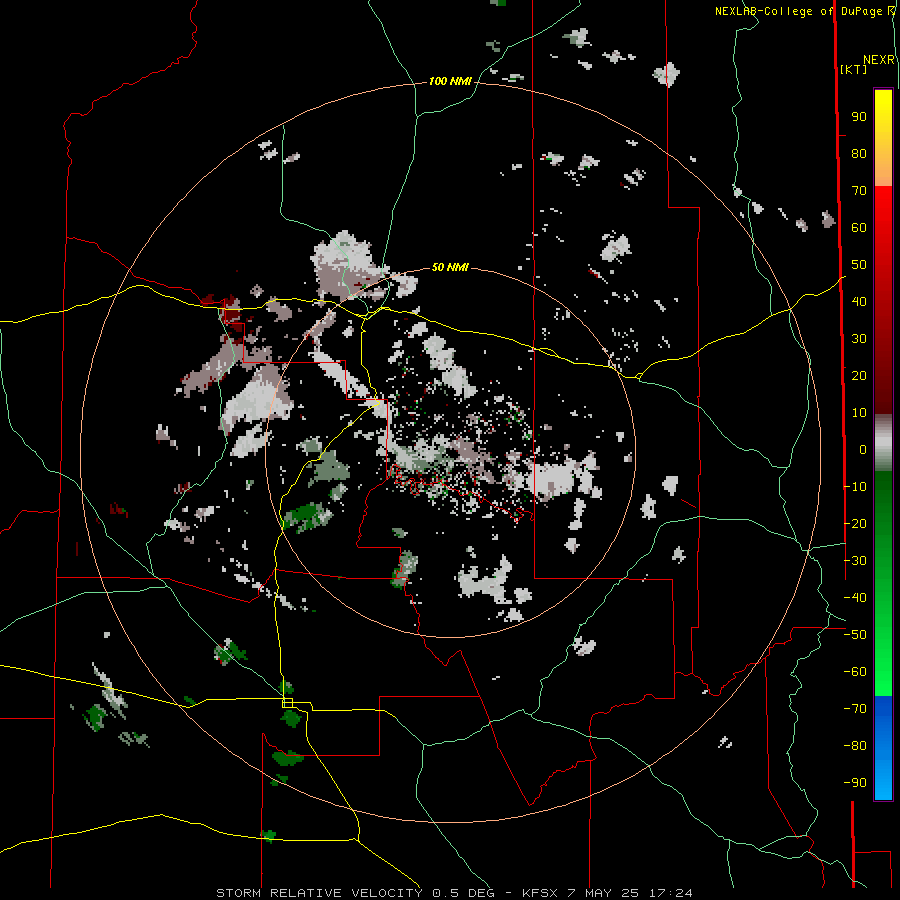This screenshot has height=900, width=900.
Task: Click the -60 value on the velocity scale
Action: [855, 672]
